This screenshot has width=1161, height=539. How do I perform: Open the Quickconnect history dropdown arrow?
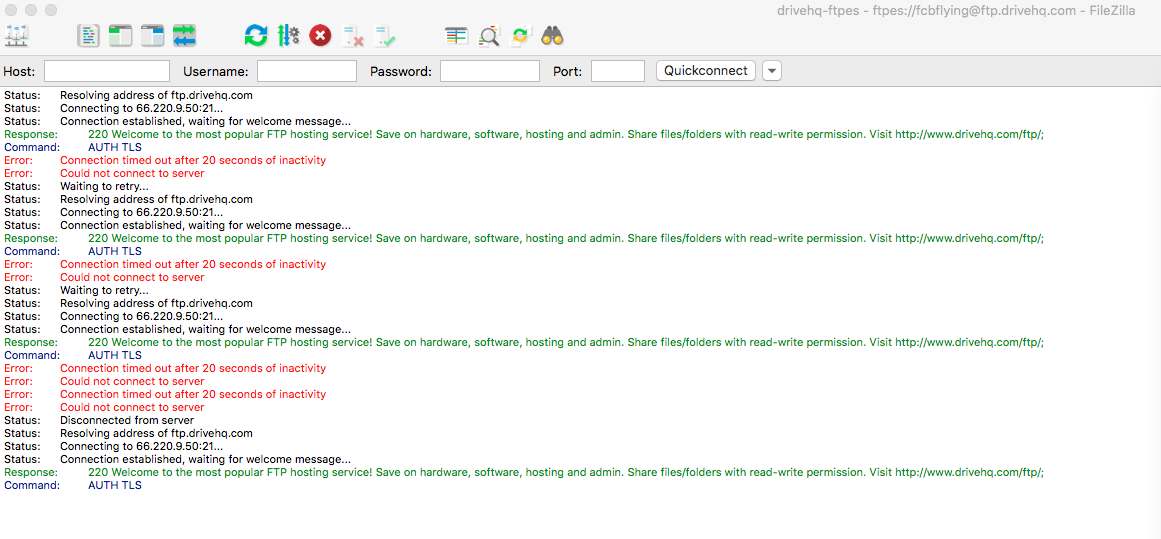pyautogui.click(x=772, y=71)
